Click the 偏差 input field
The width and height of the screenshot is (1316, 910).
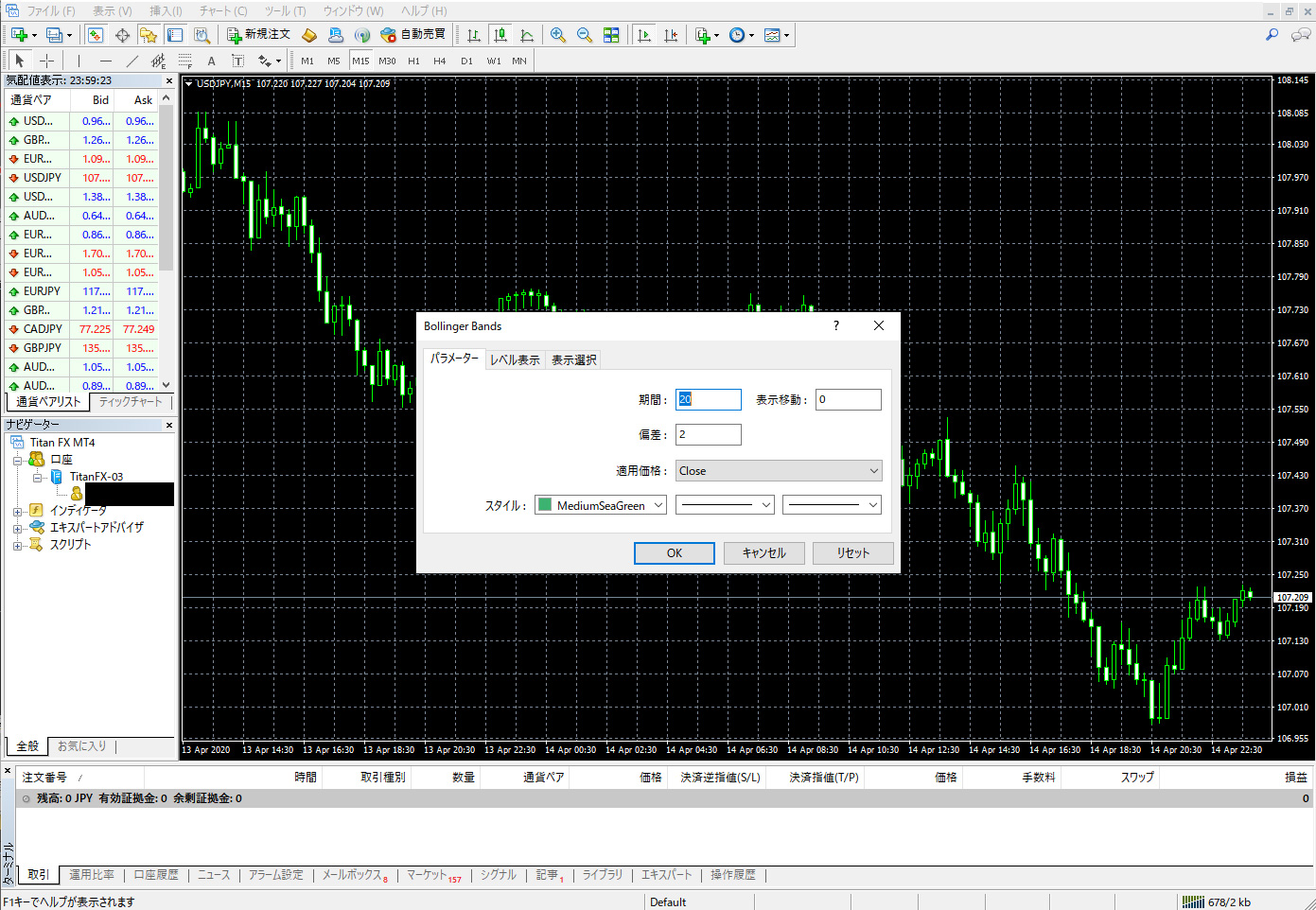(x=709, y=434)
